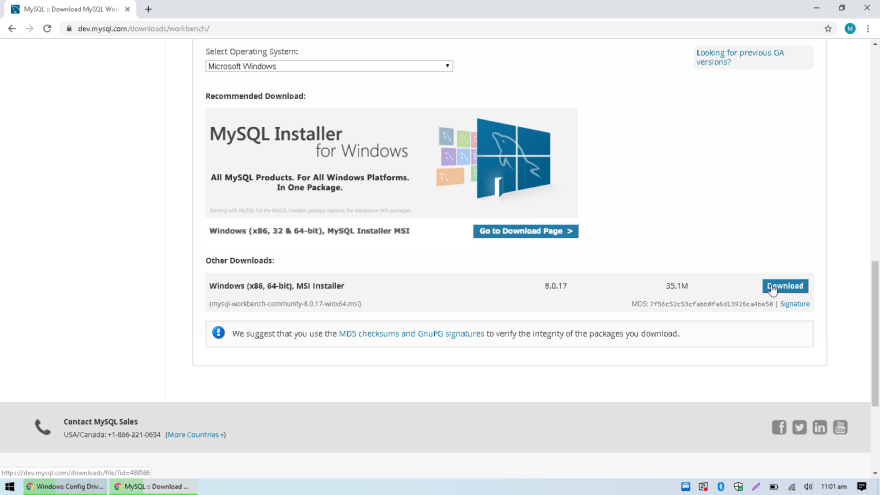Click the Other Downloads: label
Viewport: 880px width, 495px height.
pos(240,260)
